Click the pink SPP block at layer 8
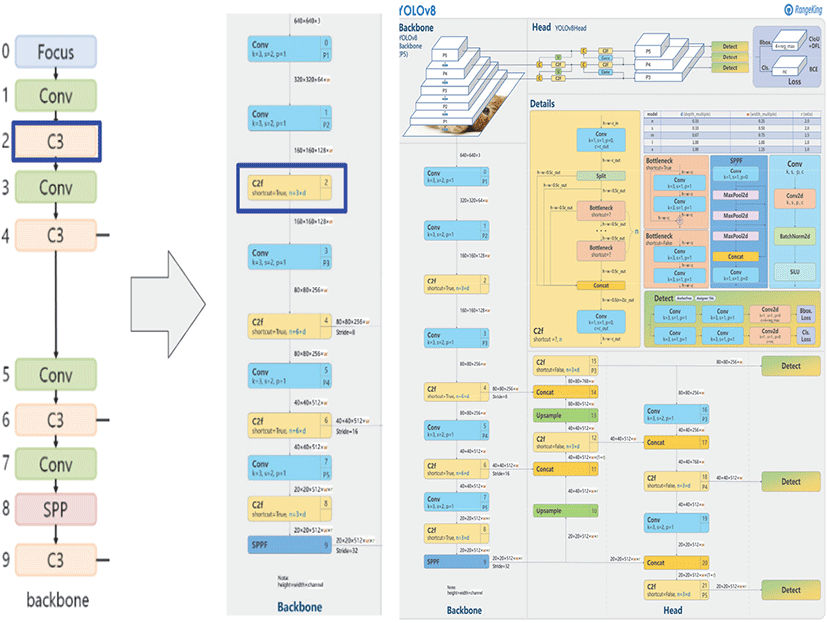The width and height of the screenshot is (827, 623). [55, 510]
